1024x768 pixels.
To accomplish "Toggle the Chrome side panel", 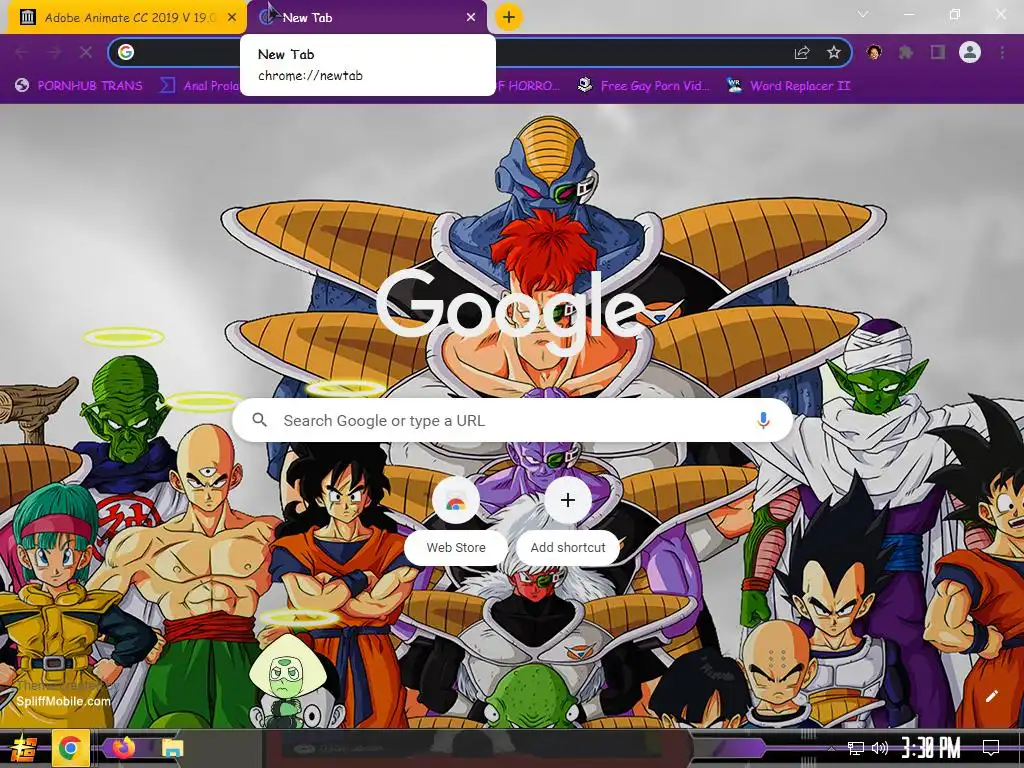I will coord(938,52).
